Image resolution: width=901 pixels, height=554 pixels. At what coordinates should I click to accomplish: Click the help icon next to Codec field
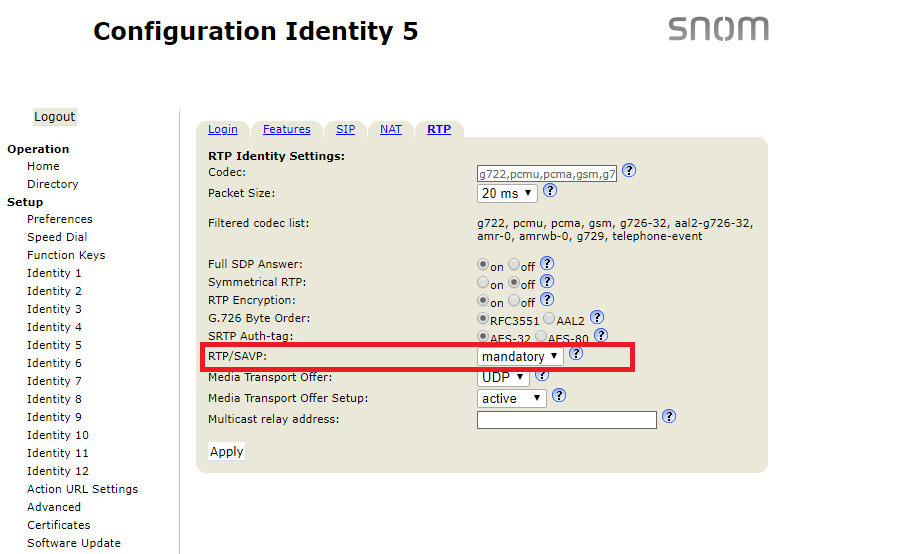tap(629, 171)
